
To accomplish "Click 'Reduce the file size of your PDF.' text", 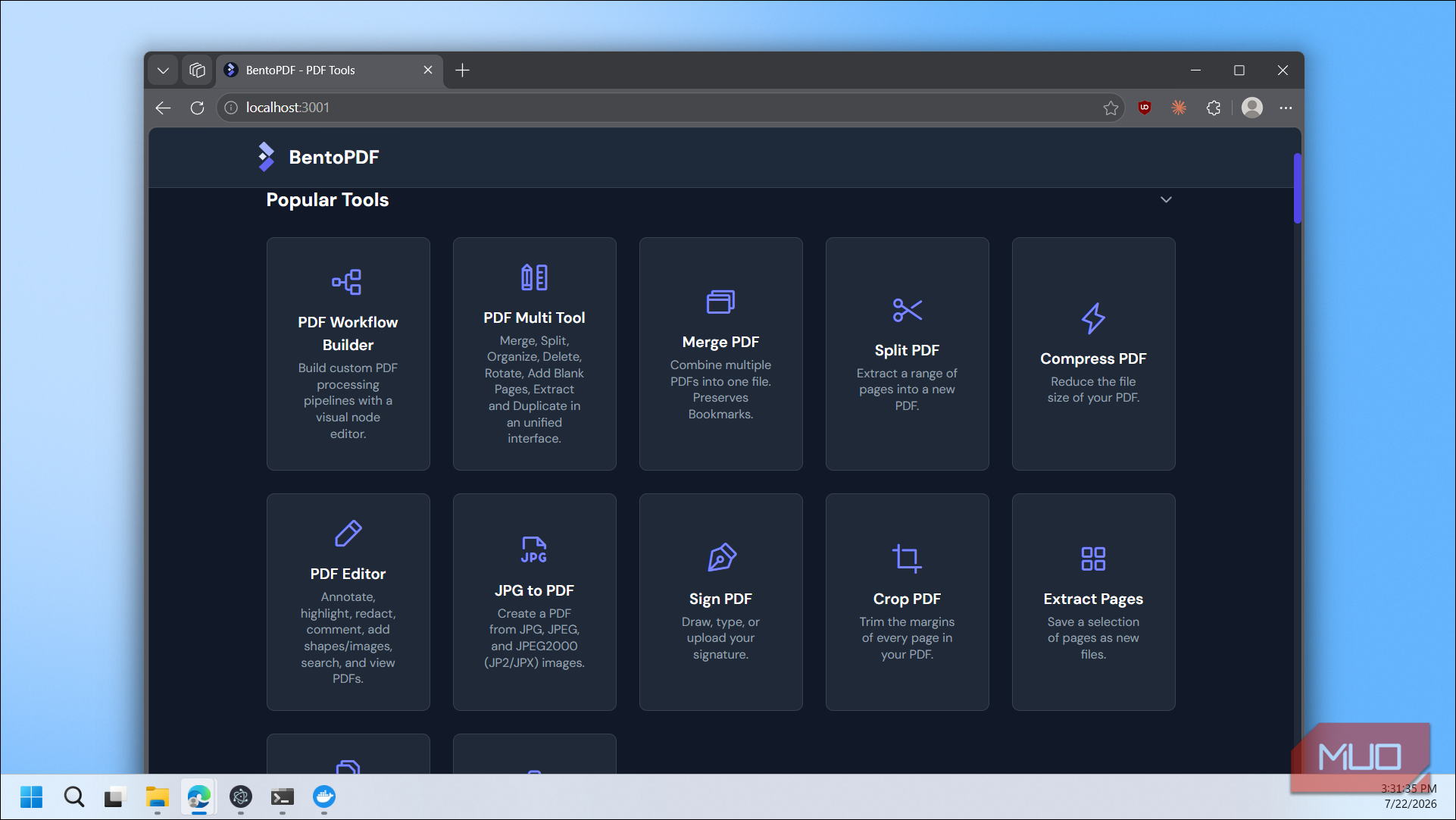I will point(1093,390).
